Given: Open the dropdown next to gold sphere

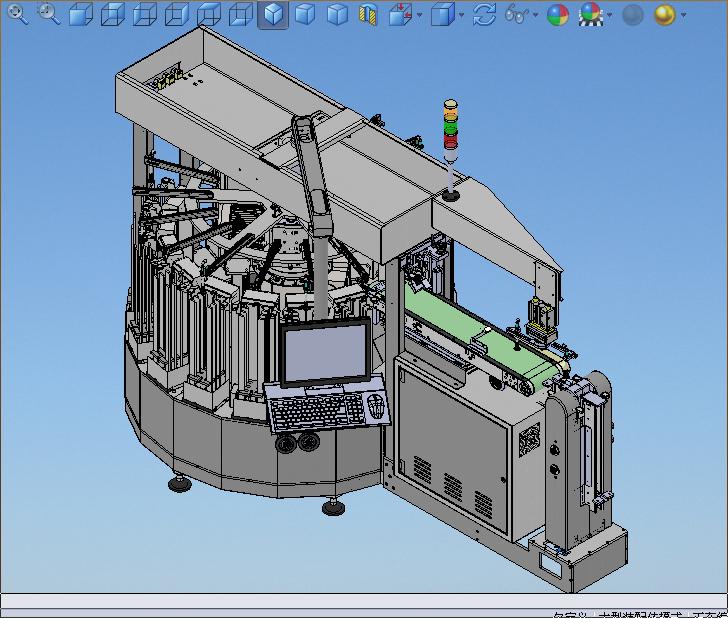Looking at the screenshot, I should (x=683, y=15).
